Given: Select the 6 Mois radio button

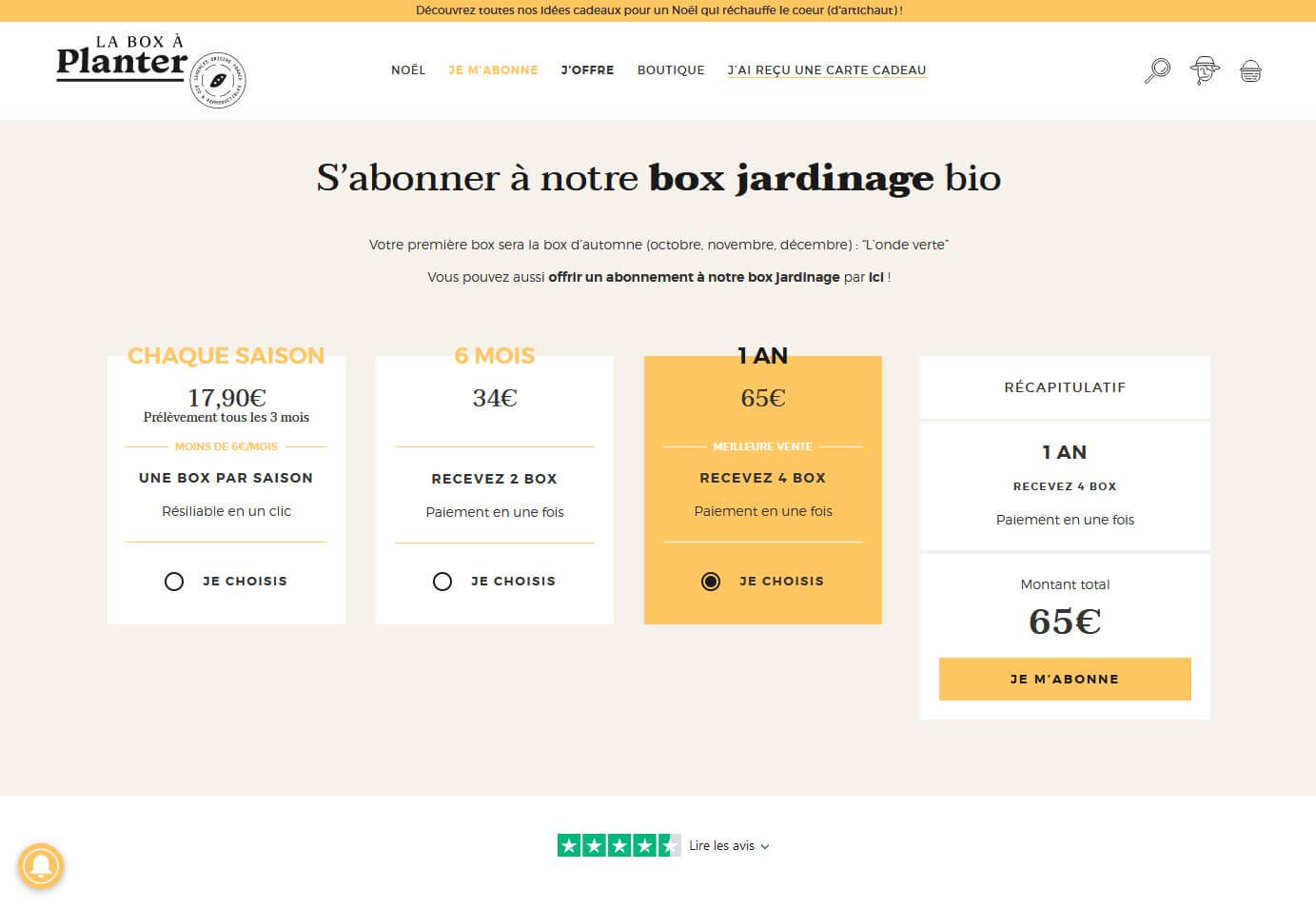Looking at the screenshot, I should click(x=442, y=582).
